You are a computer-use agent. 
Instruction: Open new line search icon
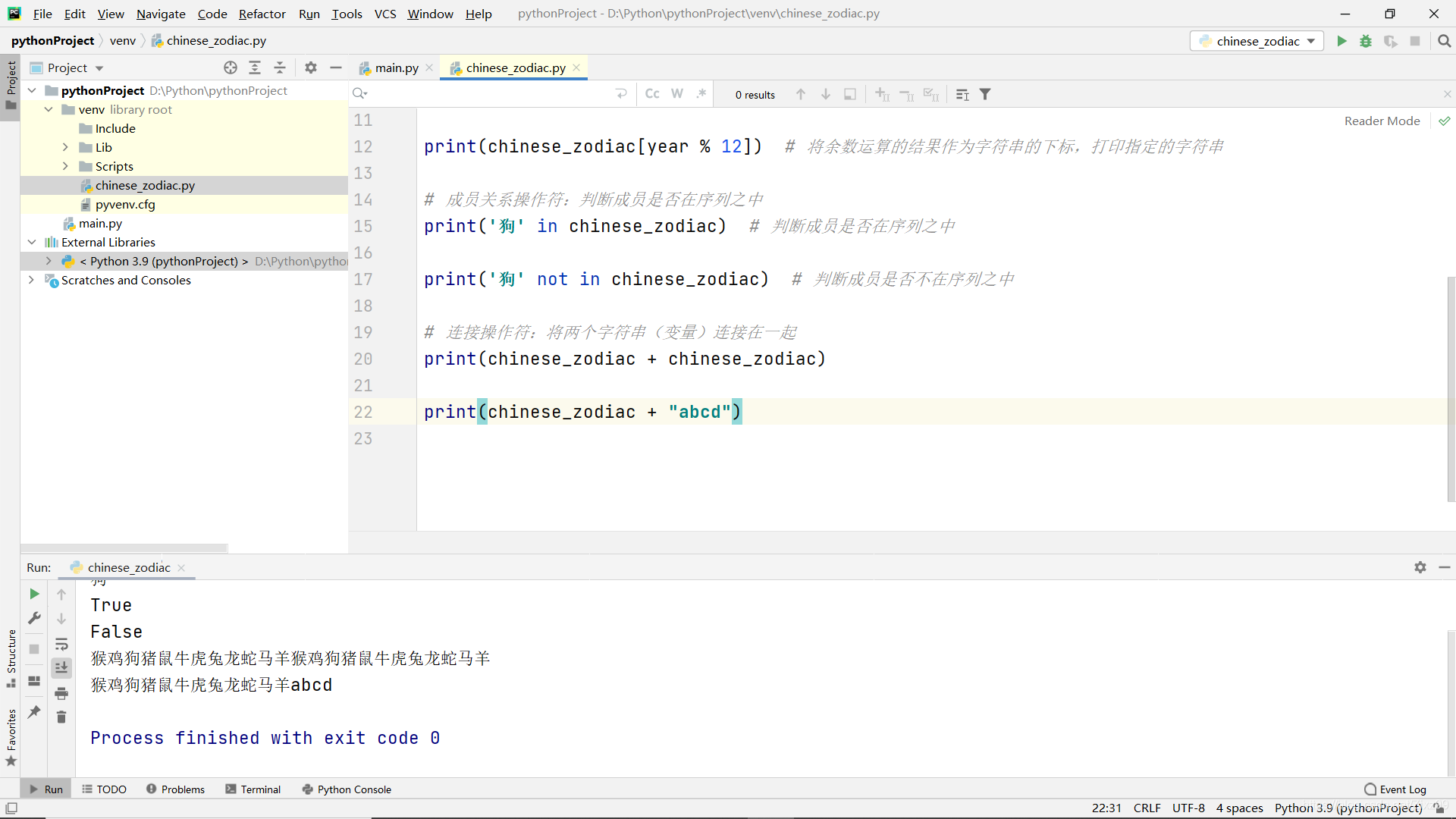(621, 93)
